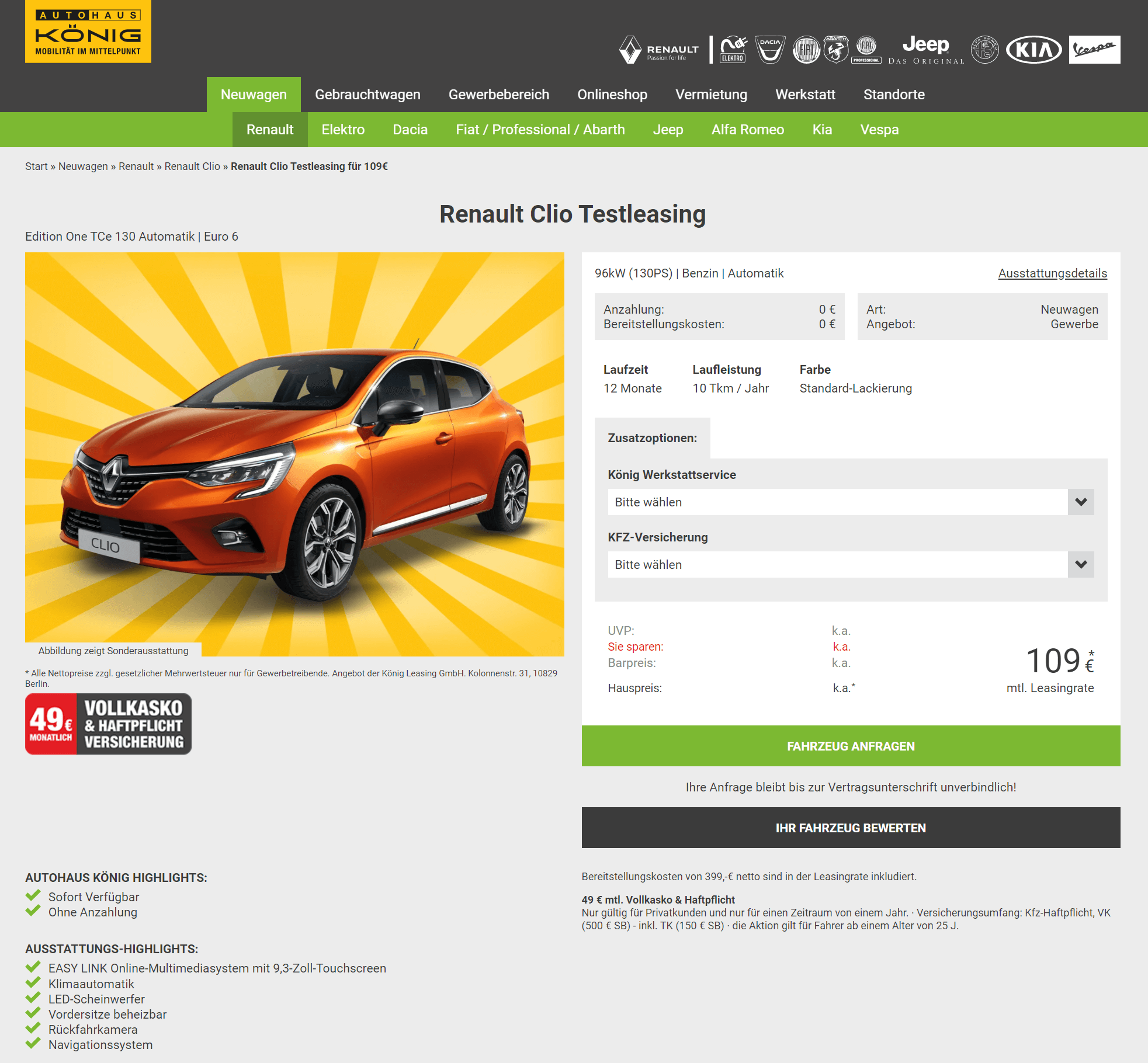Click the Fahrzeug anfragen button
This screenshot has width=1148, height=1063.
pos(851,746)
